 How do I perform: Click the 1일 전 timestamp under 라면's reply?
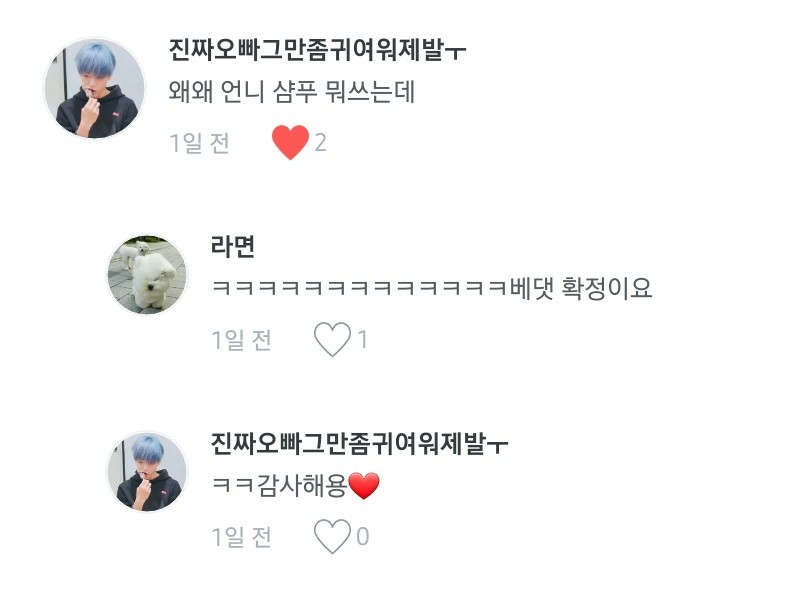click(242, 340)
